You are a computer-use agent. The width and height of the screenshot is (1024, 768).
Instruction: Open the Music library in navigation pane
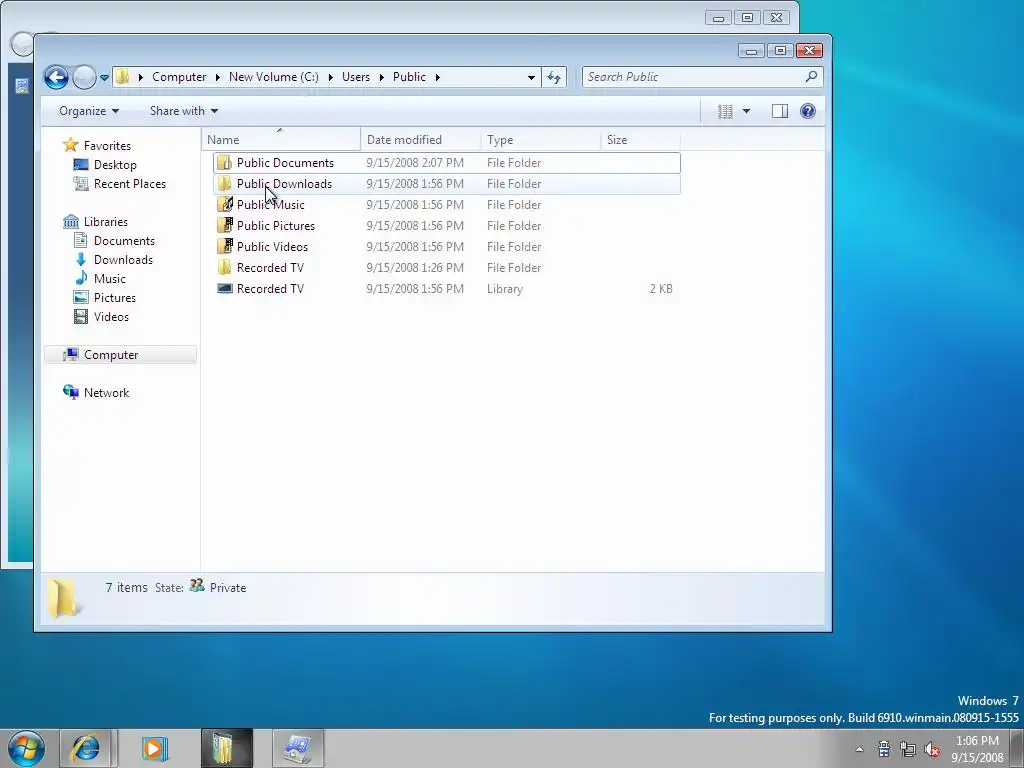pos(110,278)
